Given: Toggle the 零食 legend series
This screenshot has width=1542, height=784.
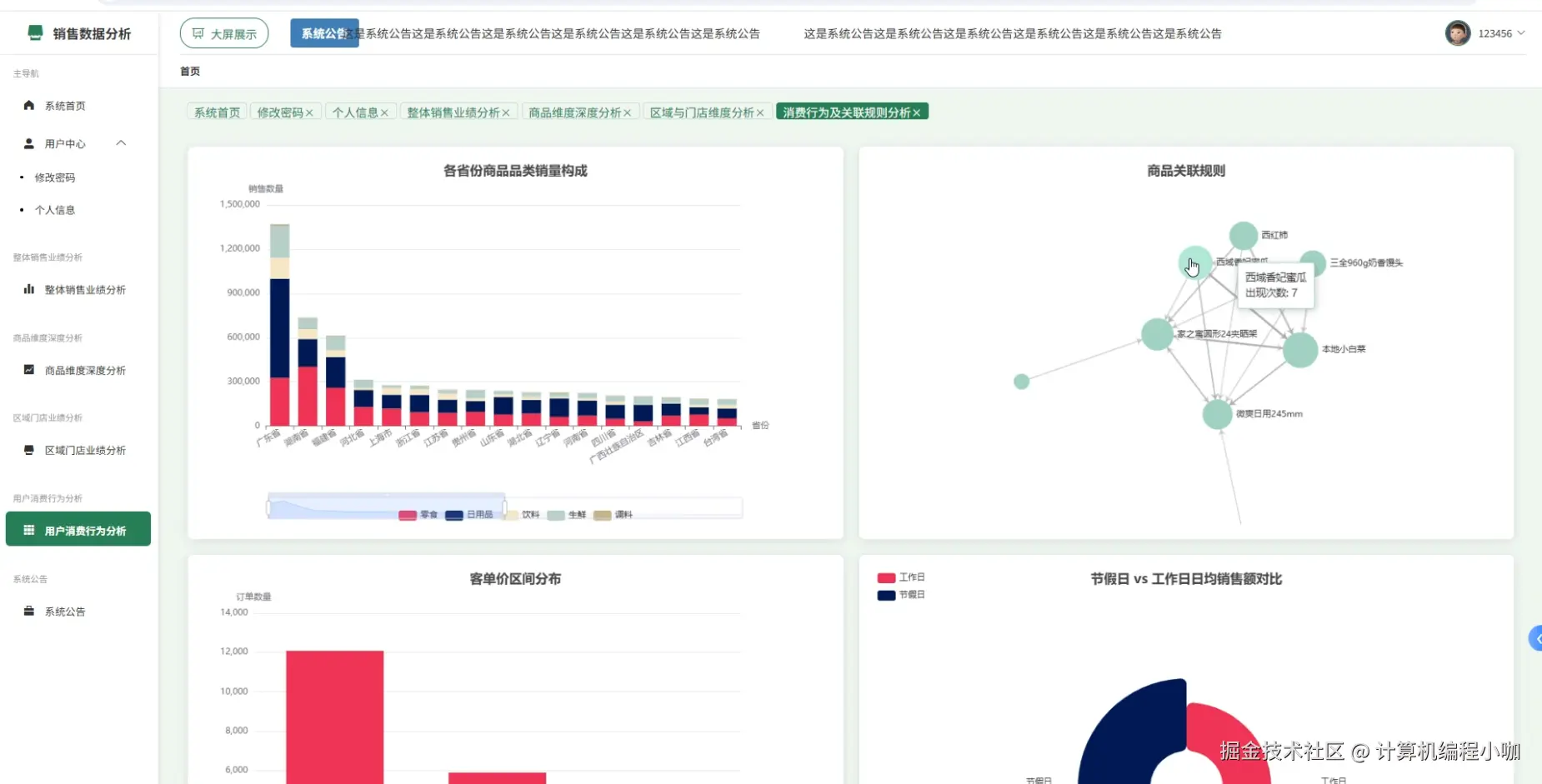Looking at the screenshot, I should 418,515.
